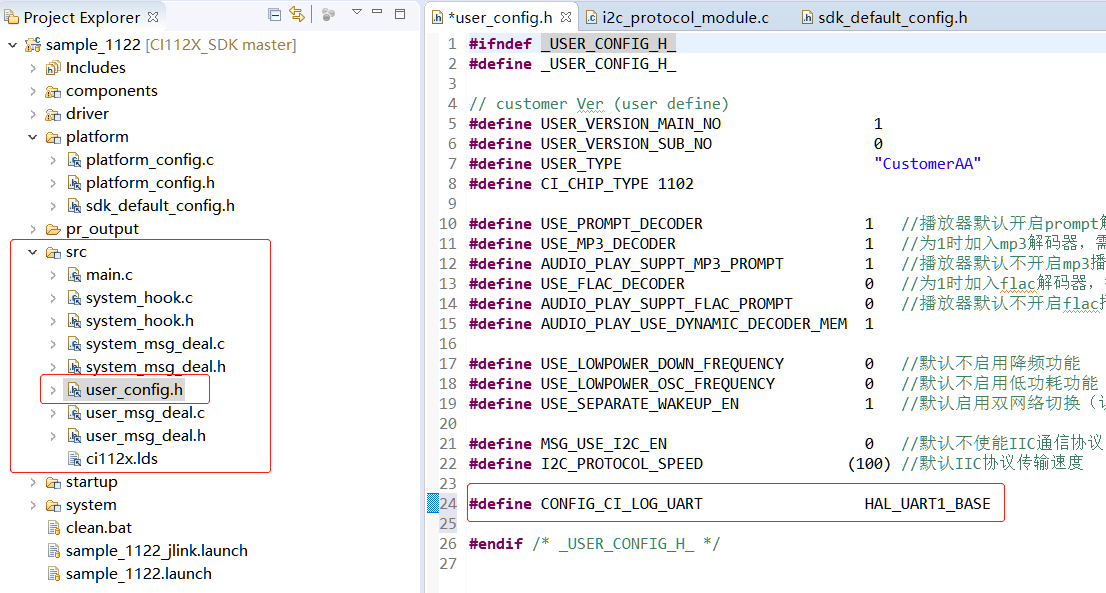The width and height of the screenshot is (1106, 593).
Task: Click the [CI112X_SDK master] branch label
Action: (x=221, y=45)
